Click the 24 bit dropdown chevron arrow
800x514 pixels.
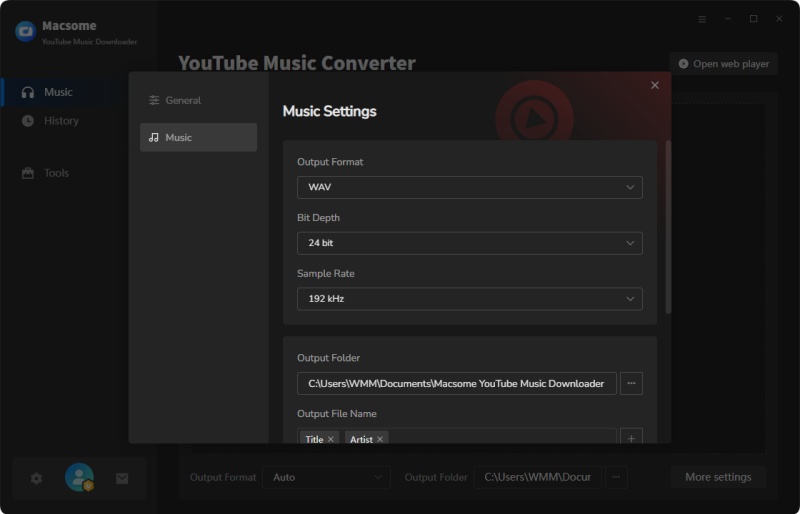tap(630, 243)
